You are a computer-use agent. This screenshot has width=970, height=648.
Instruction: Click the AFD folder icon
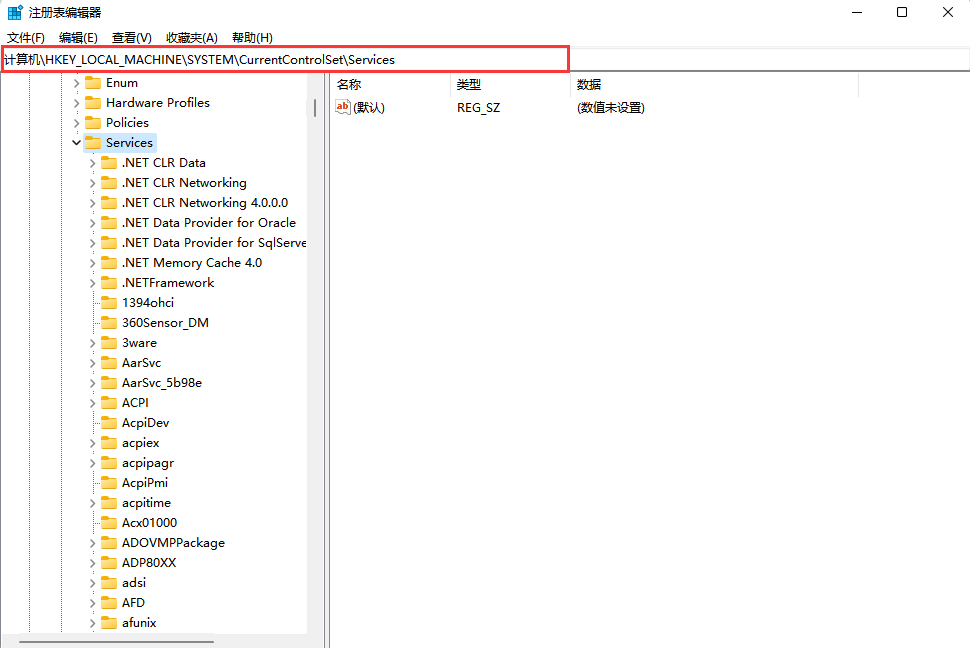click(x=109, y=603)
